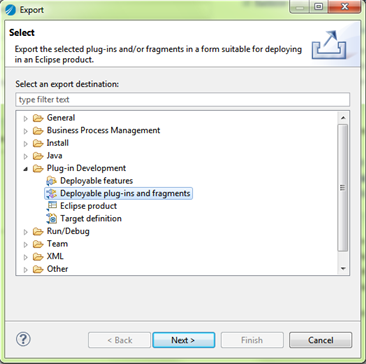
Task: Select the Java label
Action: [x=54, y=156]
